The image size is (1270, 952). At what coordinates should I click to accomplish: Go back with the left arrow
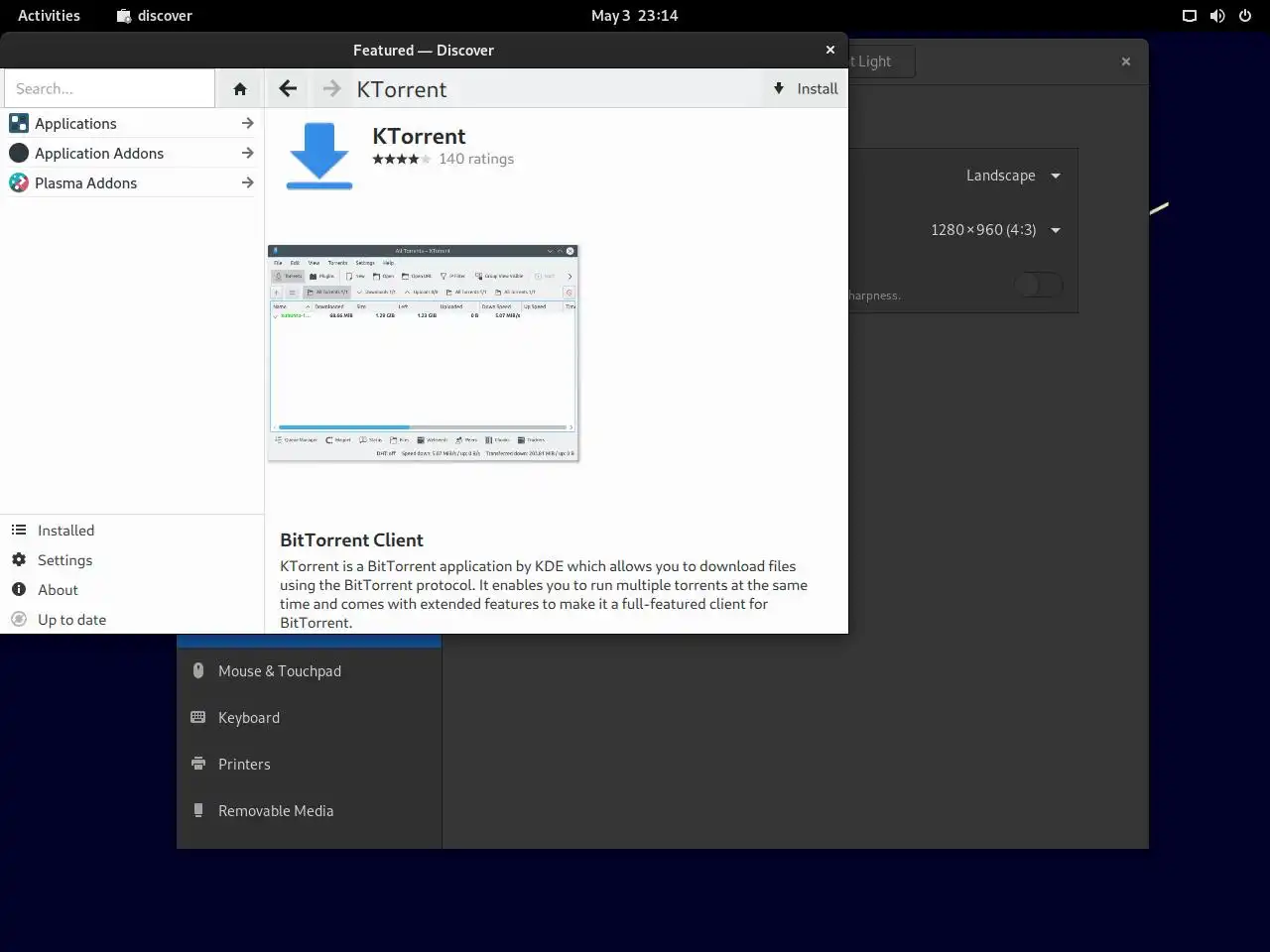coord(288,88)
